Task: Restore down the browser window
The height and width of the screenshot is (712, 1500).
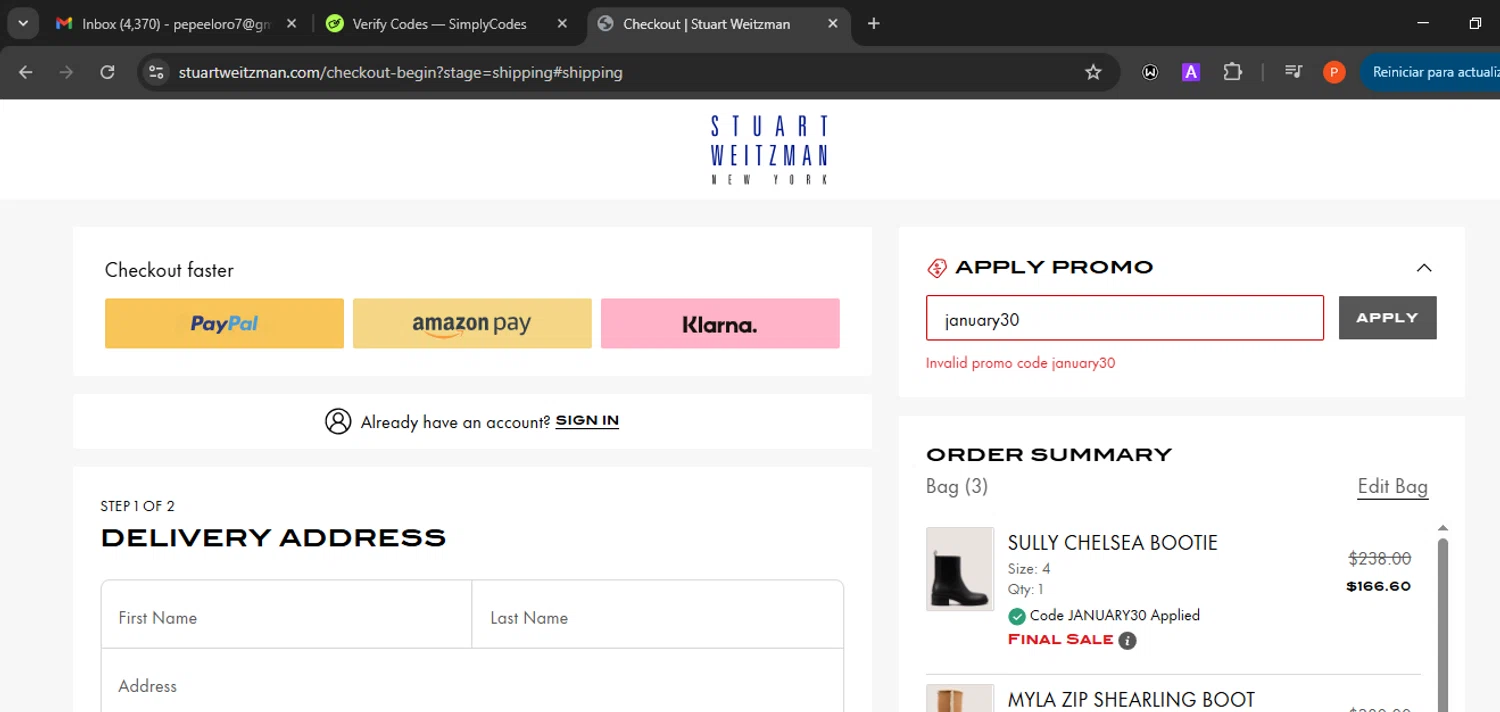Action: click(x=1475, y=23)
